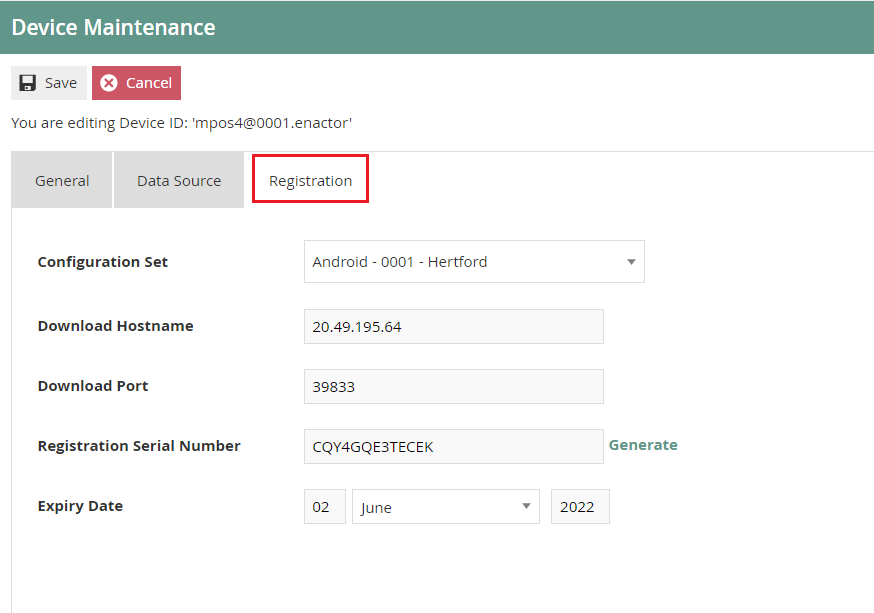
Task: Save the device configuration
Action: pyautogui.click(x=48, y=82)
